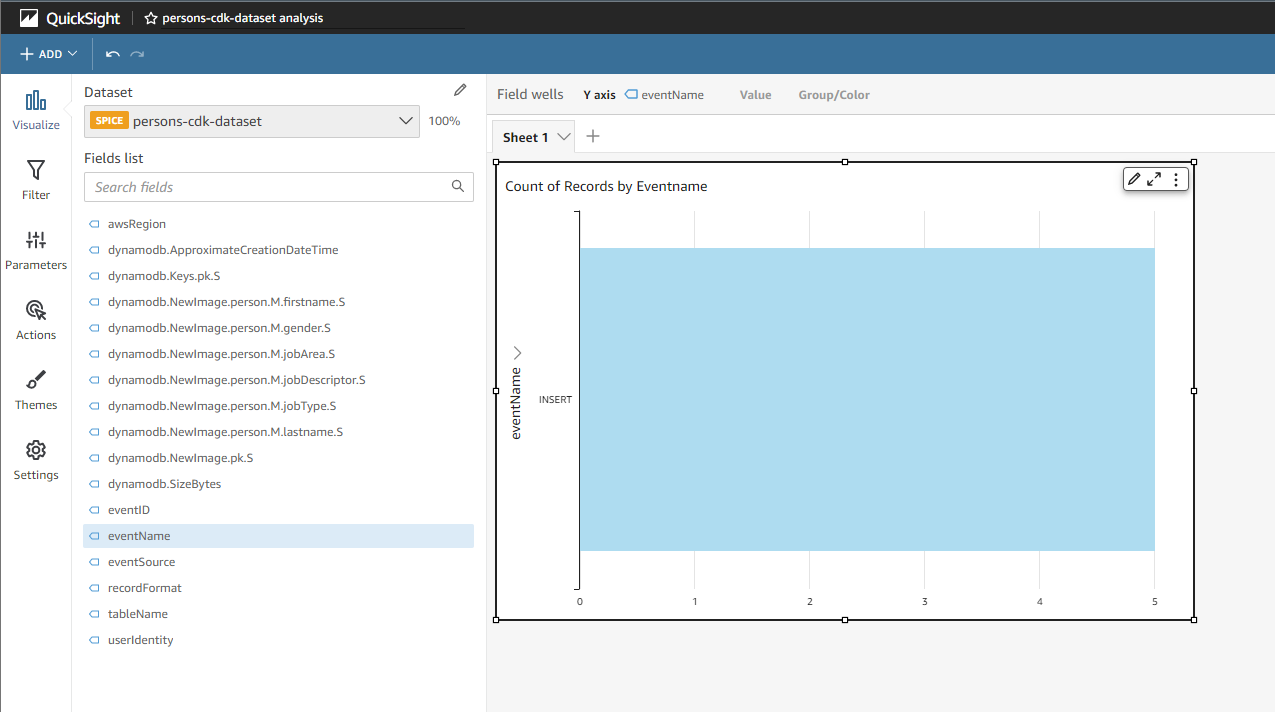
Task: Open the ADD dropdown menu
Action: point(48,54)
